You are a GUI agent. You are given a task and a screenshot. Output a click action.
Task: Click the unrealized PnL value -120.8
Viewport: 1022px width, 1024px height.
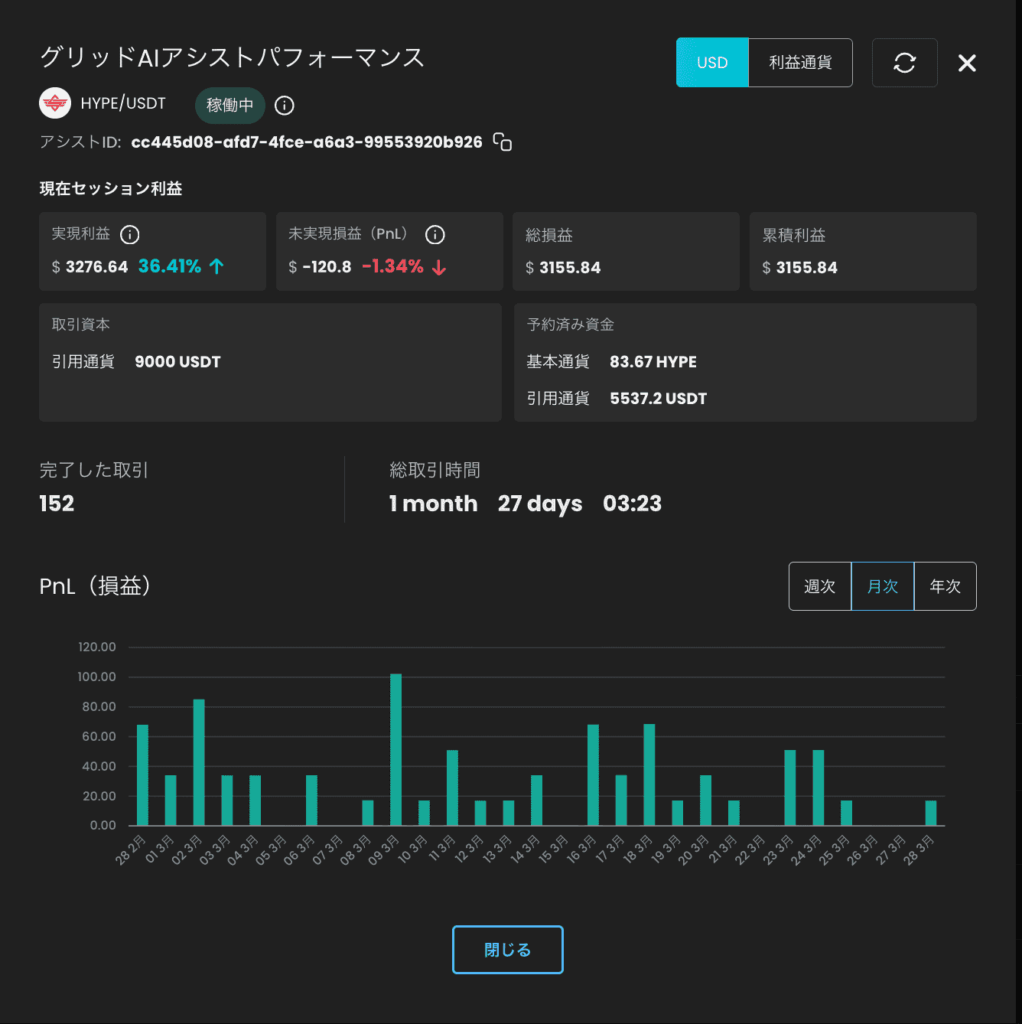coord(327,267)
